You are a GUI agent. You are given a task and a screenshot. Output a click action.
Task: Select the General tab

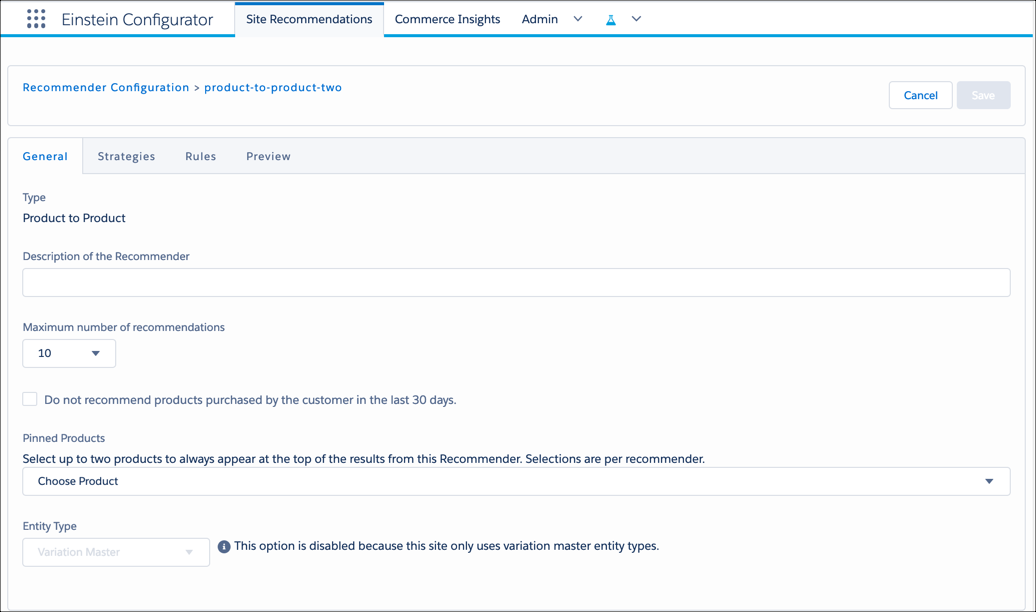(x=45, y=156)
